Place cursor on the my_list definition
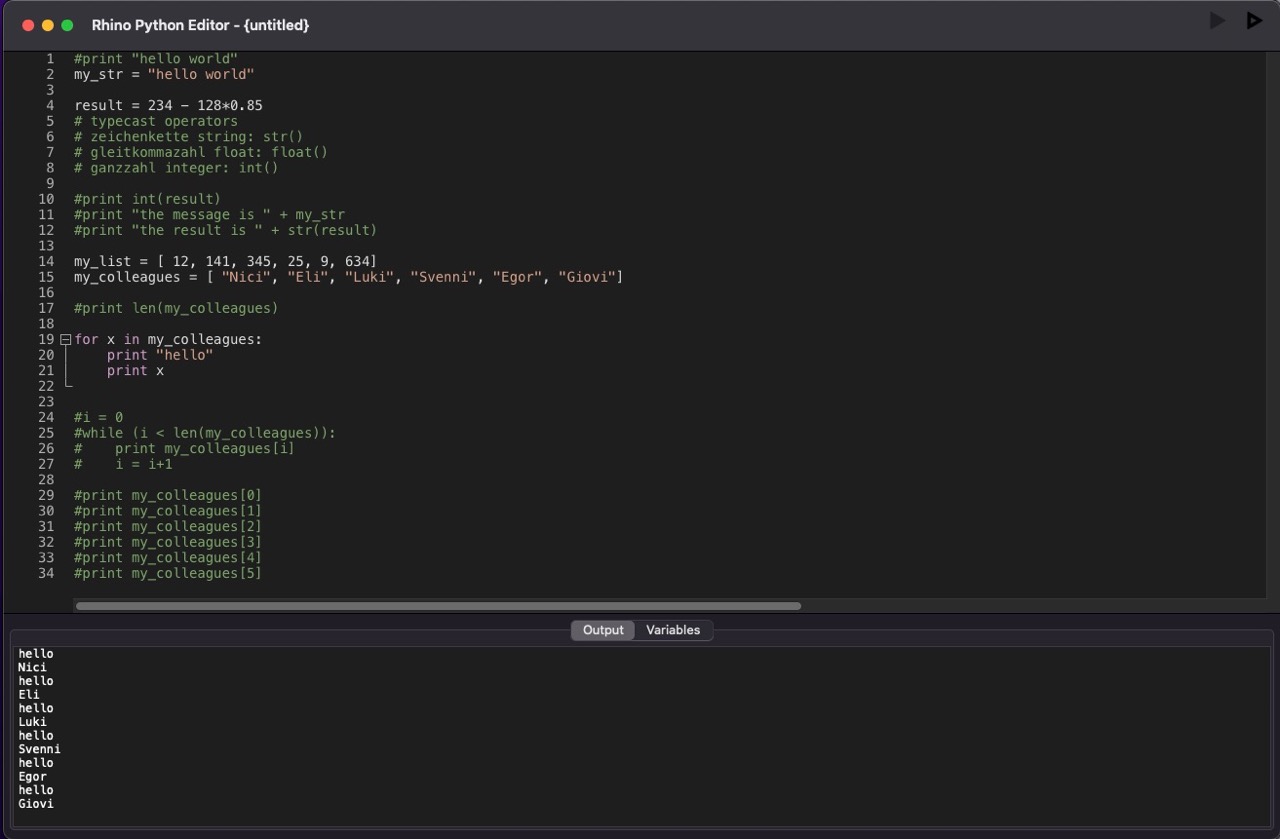Screen dimensions: 1280x839 coord(225,261)
